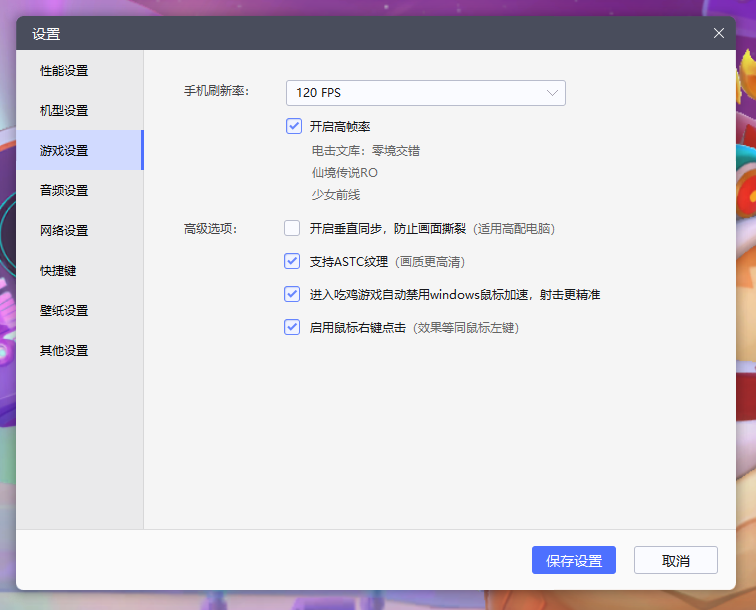
Task: Open the 其他设置 sidebar item
Action: pos(64,351)
